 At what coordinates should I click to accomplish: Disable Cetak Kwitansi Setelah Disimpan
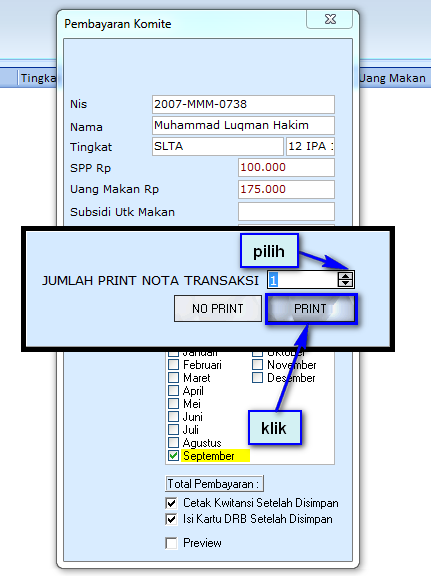(171, 503)
